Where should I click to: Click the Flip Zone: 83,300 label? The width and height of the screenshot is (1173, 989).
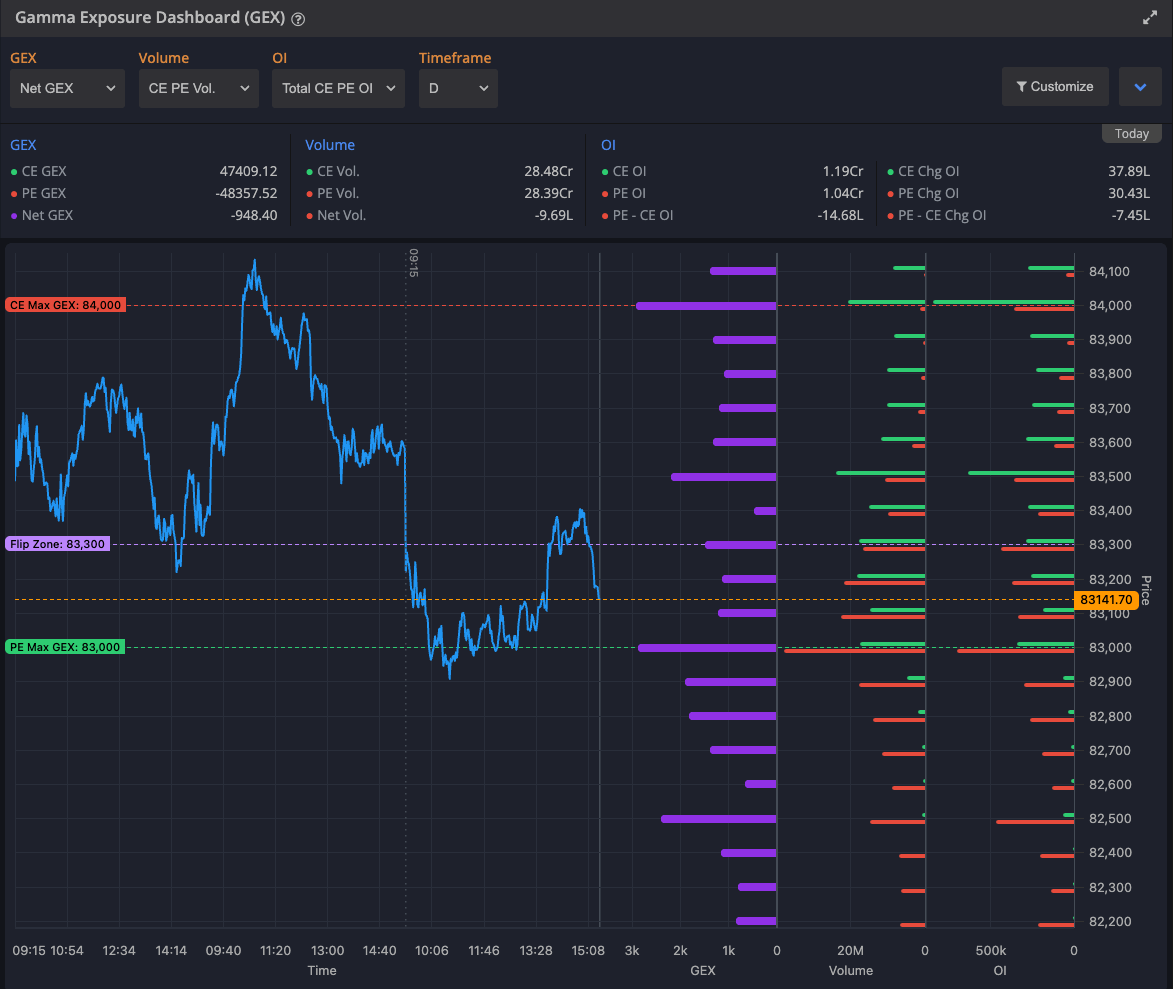(57, 544)
